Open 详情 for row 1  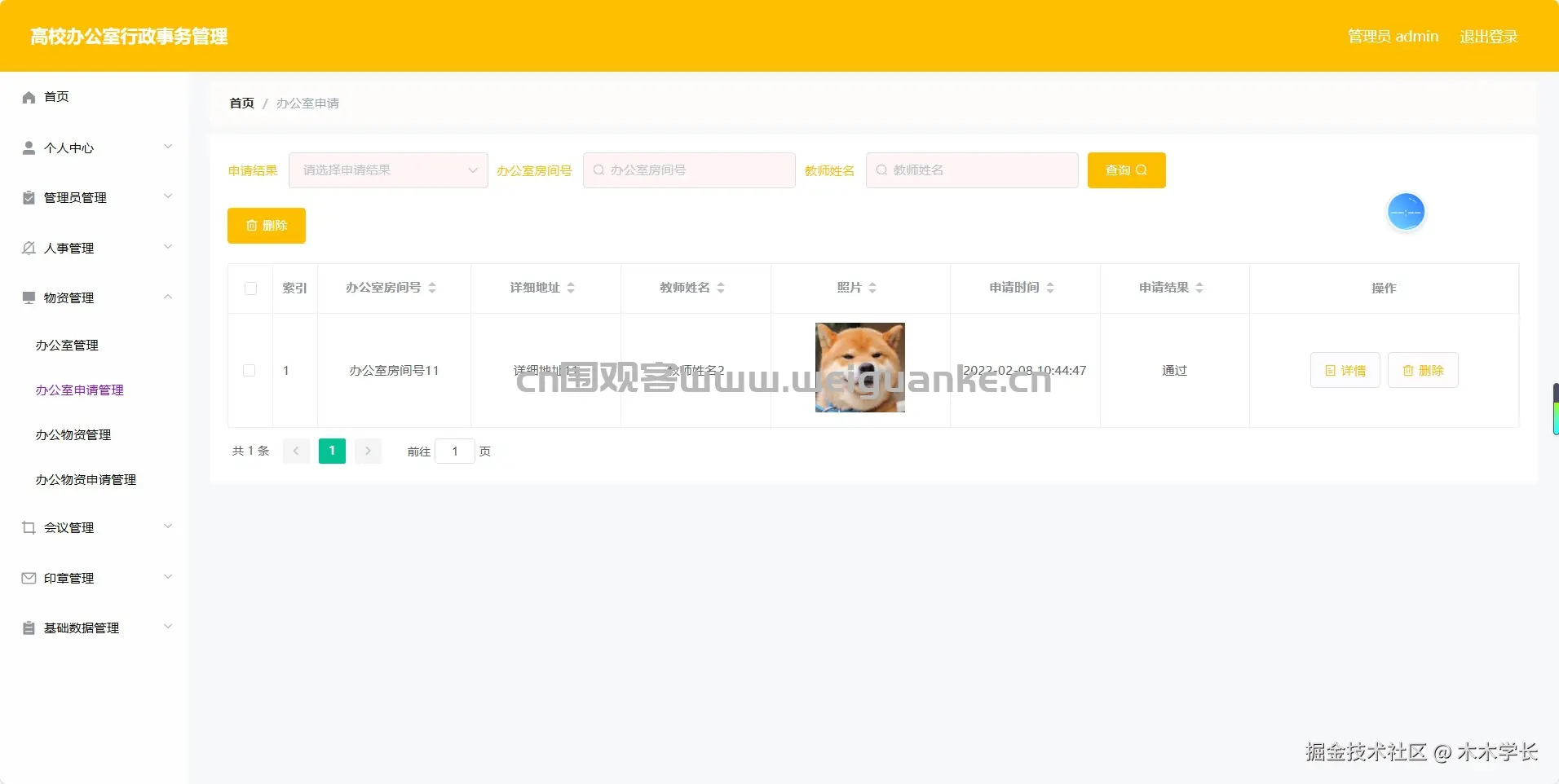tap(1345, 370)
